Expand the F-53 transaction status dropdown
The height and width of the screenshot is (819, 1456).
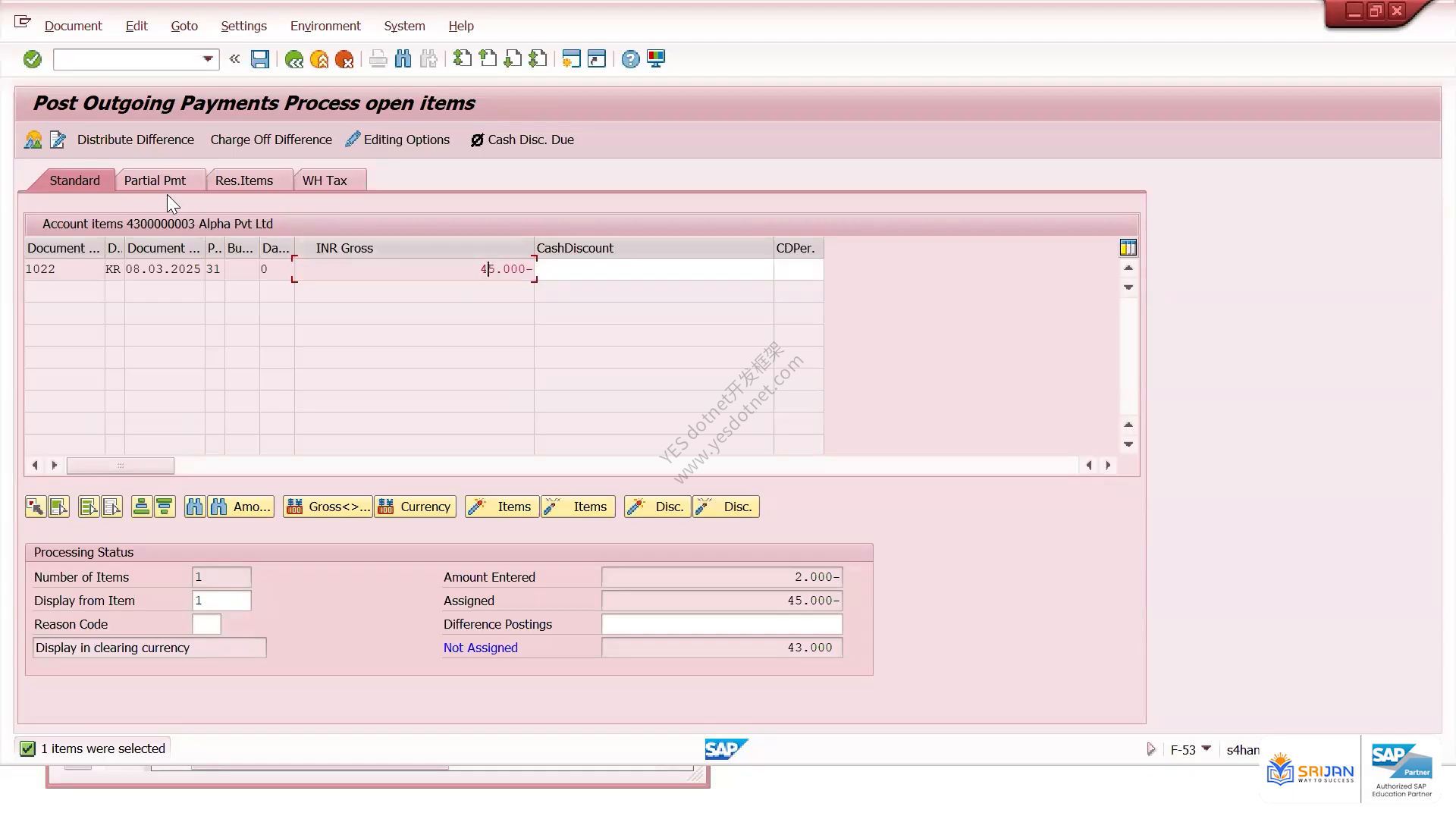point(1207,749)
